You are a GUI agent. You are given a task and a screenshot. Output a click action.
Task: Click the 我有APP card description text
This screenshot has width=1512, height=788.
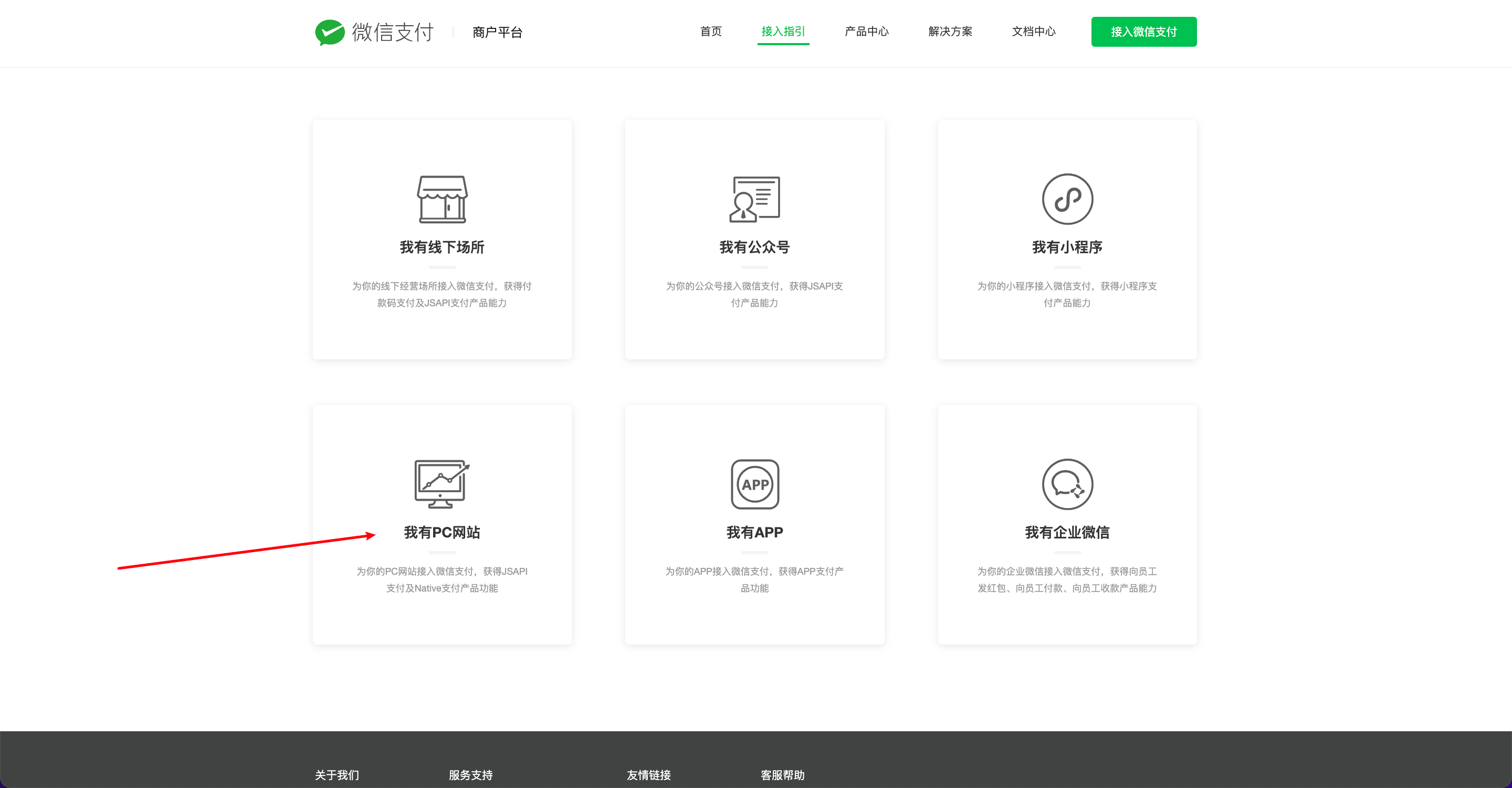coord(754,579)
